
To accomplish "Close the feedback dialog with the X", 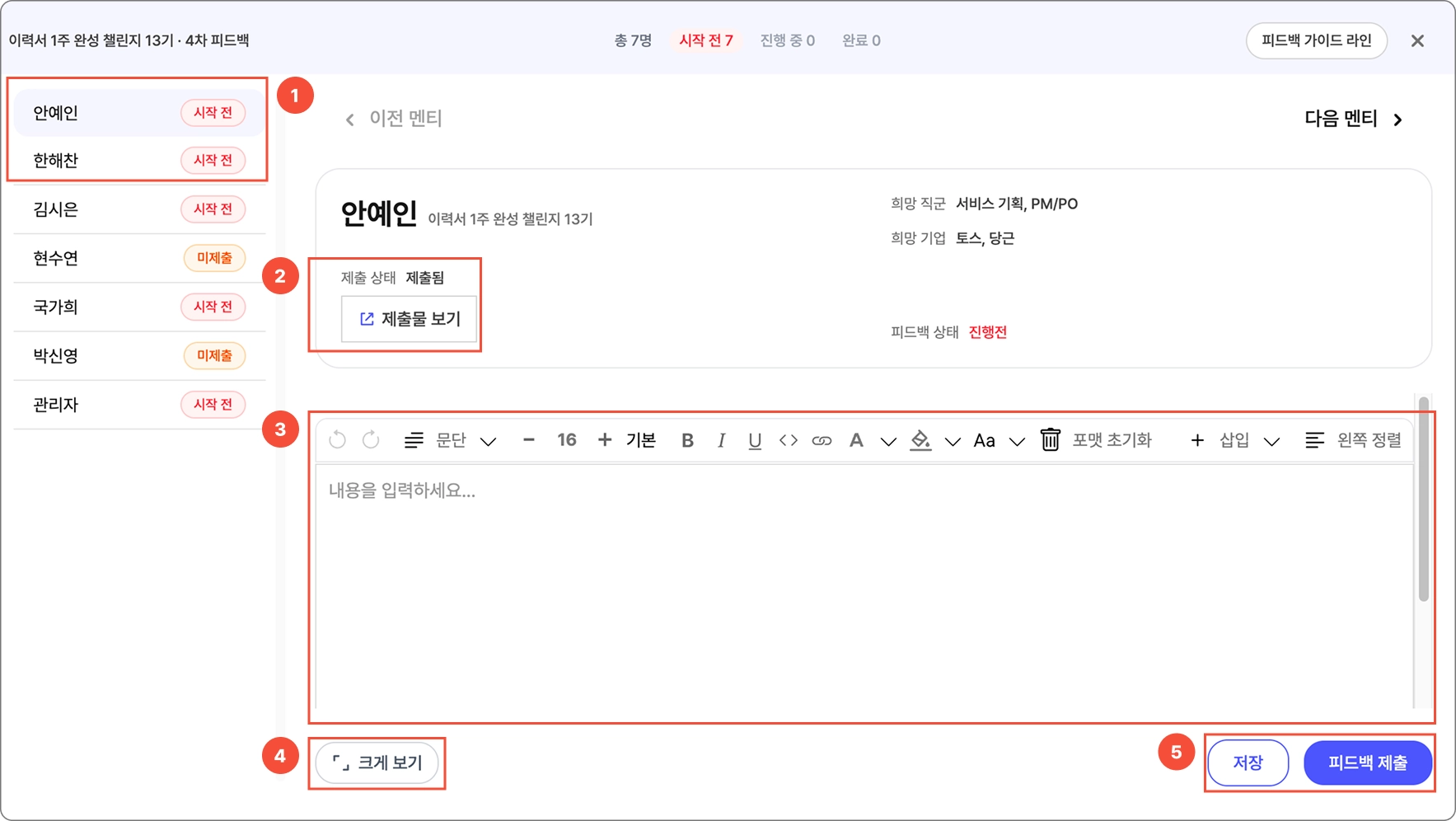I will coord(1417,40).
